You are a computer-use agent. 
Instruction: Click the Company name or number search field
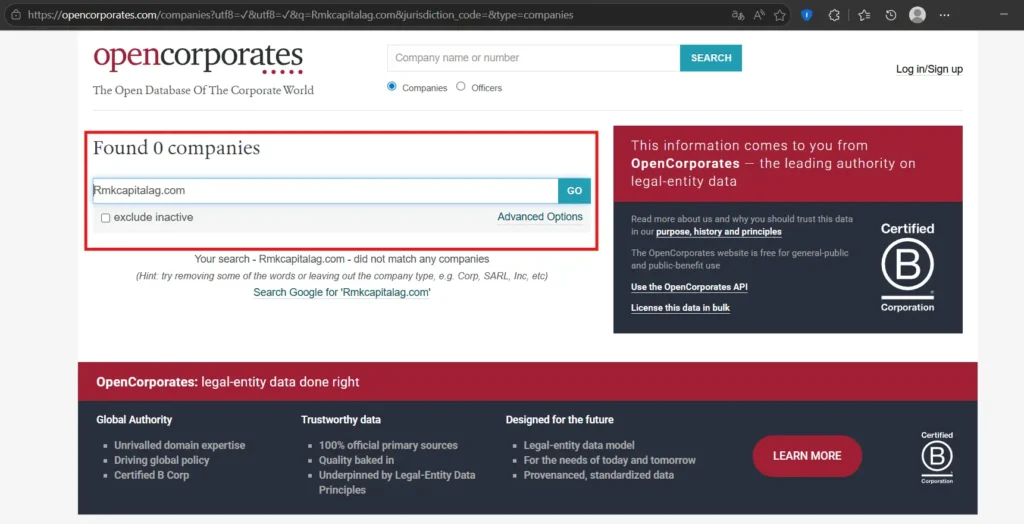coord(534,57)
